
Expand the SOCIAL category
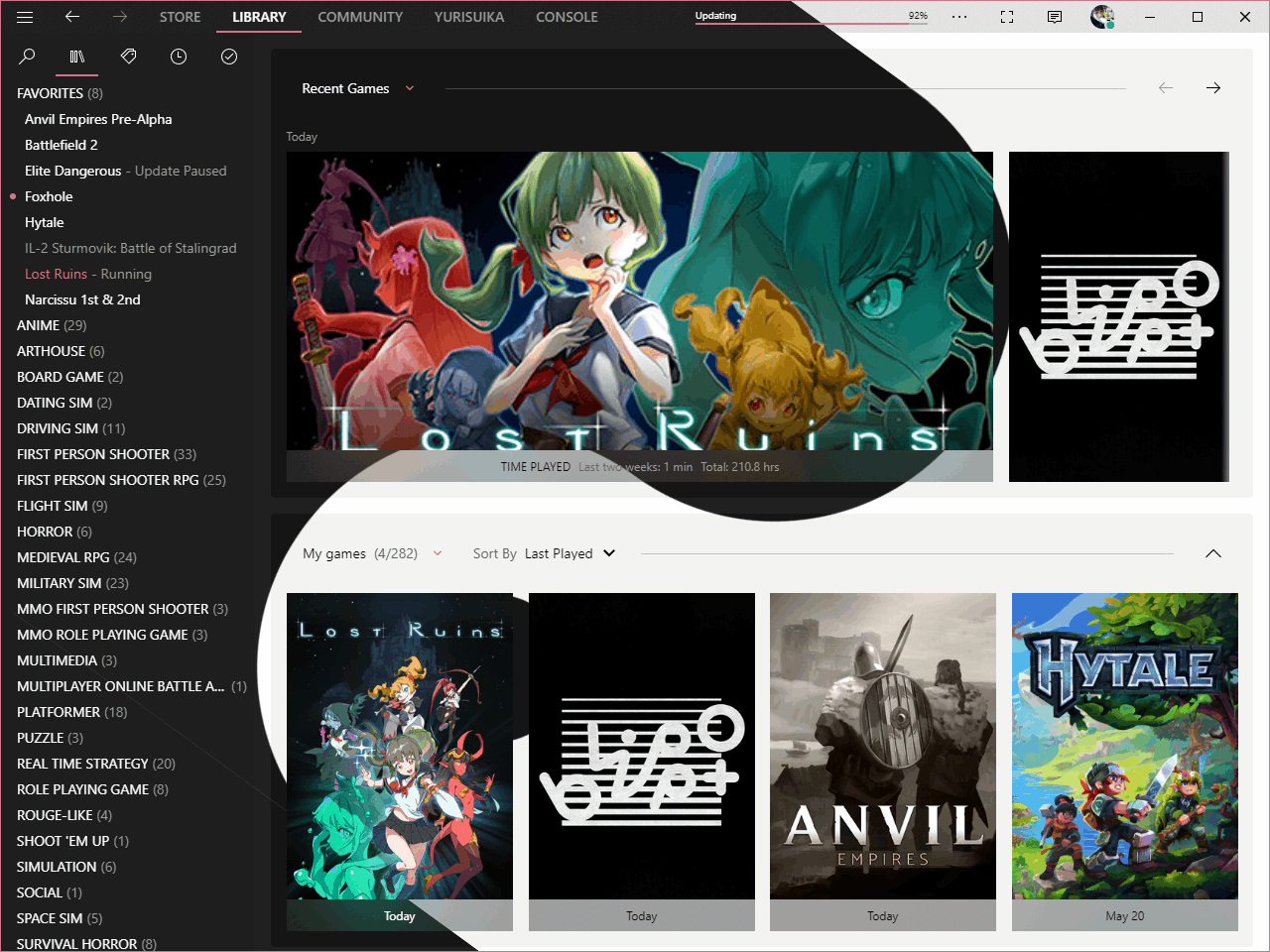coord(50,892)
